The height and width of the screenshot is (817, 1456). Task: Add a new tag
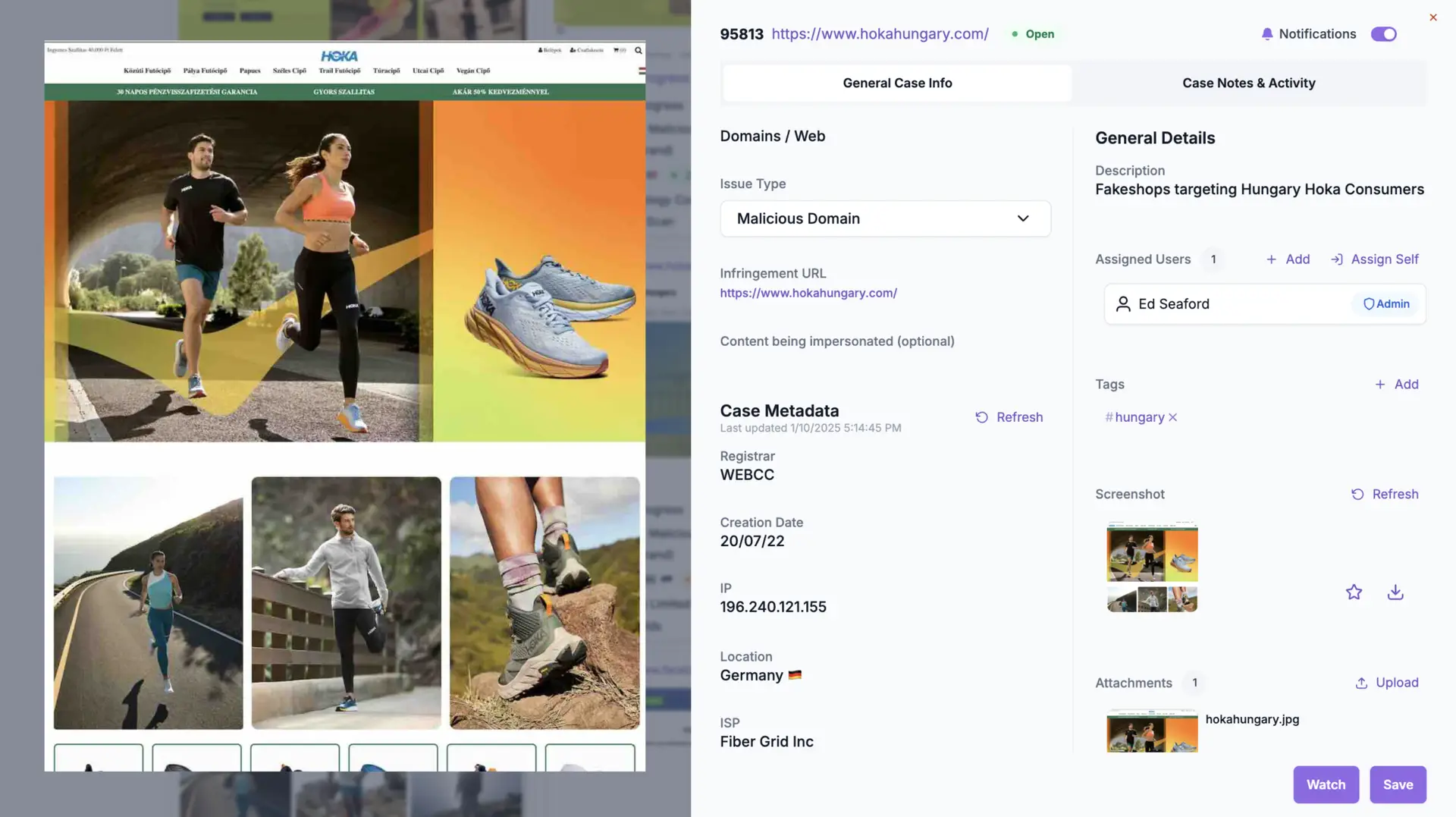(x=1396, y=385)
